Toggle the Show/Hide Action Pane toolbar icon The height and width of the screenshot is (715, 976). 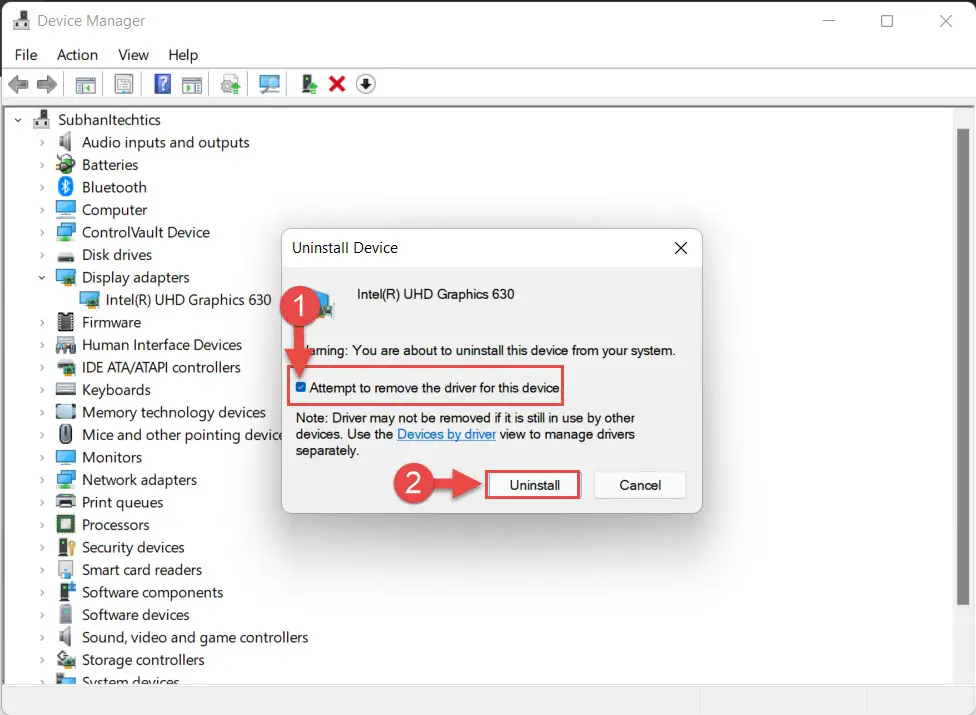[x=192, y=84]
